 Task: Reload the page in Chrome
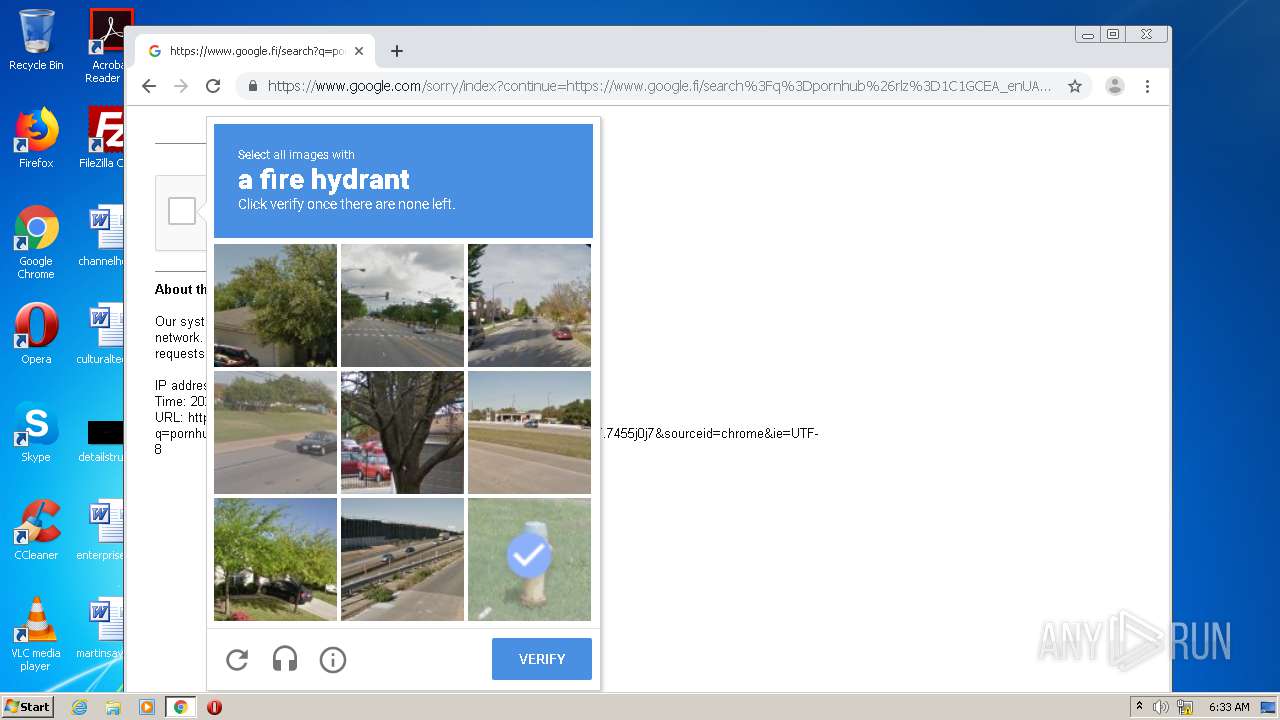(x=213, y=86)
